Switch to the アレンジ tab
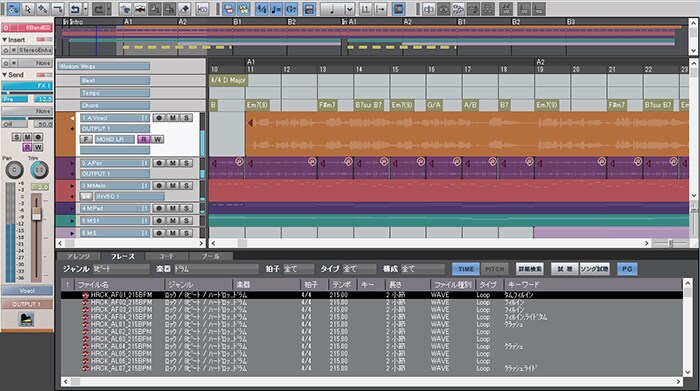The width and height of the screenshot is (700, 391). tap(79, 256)
